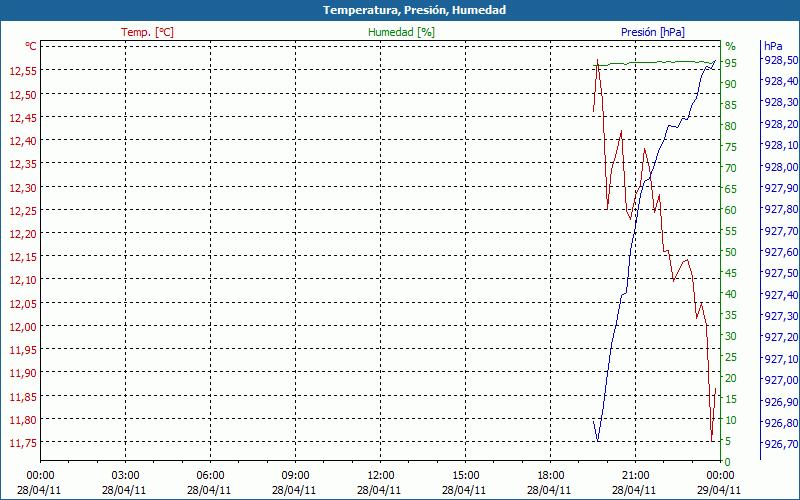Click temperature axis value "12,15"
Screen dimensions: 800x500
click(x=23, y=257)
